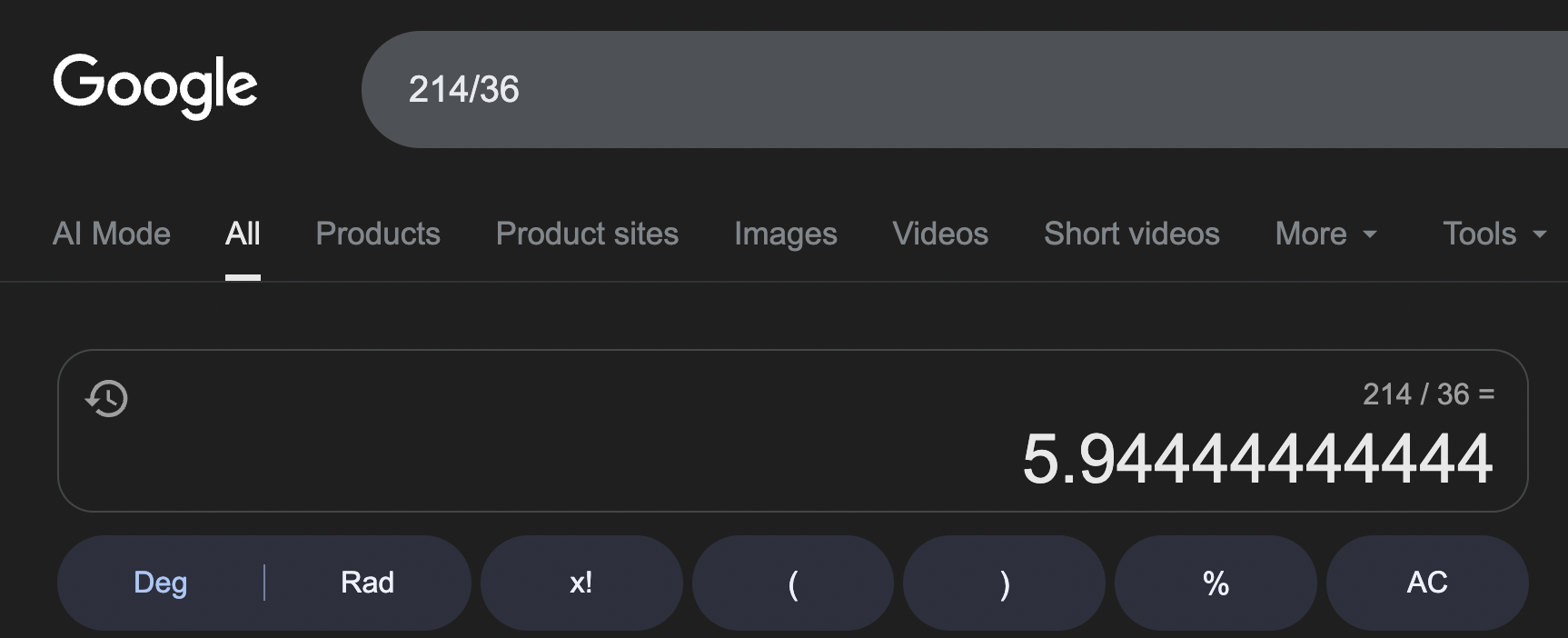Image resolution: width=1568 pixels, height=638 pixels.
Task: Switch to AI Mode tab
Action: 112,234
